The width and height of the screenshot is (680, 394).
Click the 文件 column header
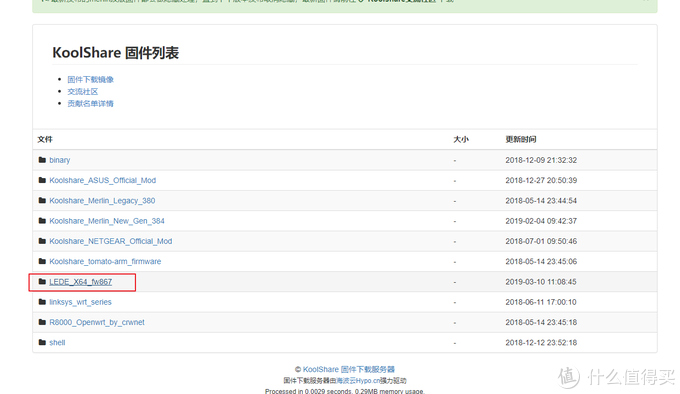pyautogui.click(x=45, y=139)
